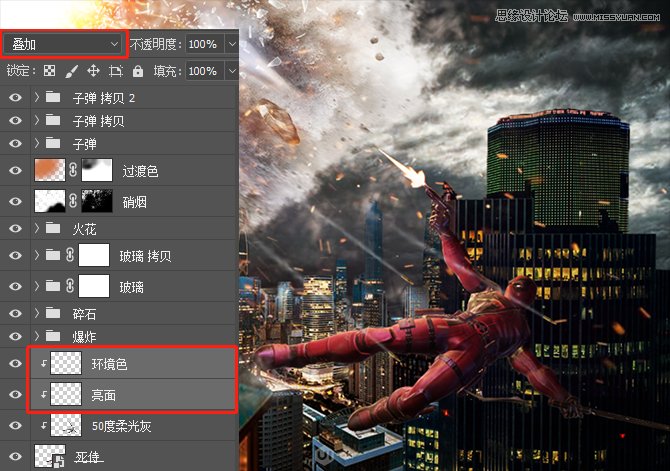Image resolution: width=670 pixels, height=471 pixels.
Task: Select layer name 50度柔光灰
Action: tap(122, 426)
